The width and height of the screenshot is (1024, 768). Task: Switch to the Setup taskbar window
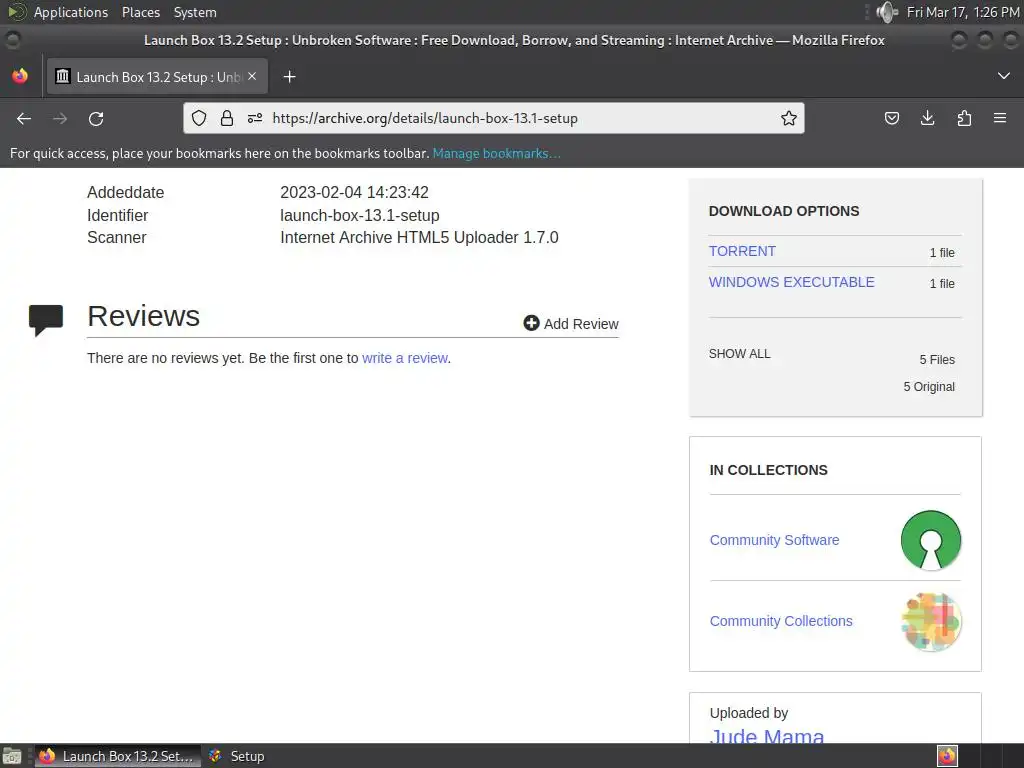click(237, 756)
